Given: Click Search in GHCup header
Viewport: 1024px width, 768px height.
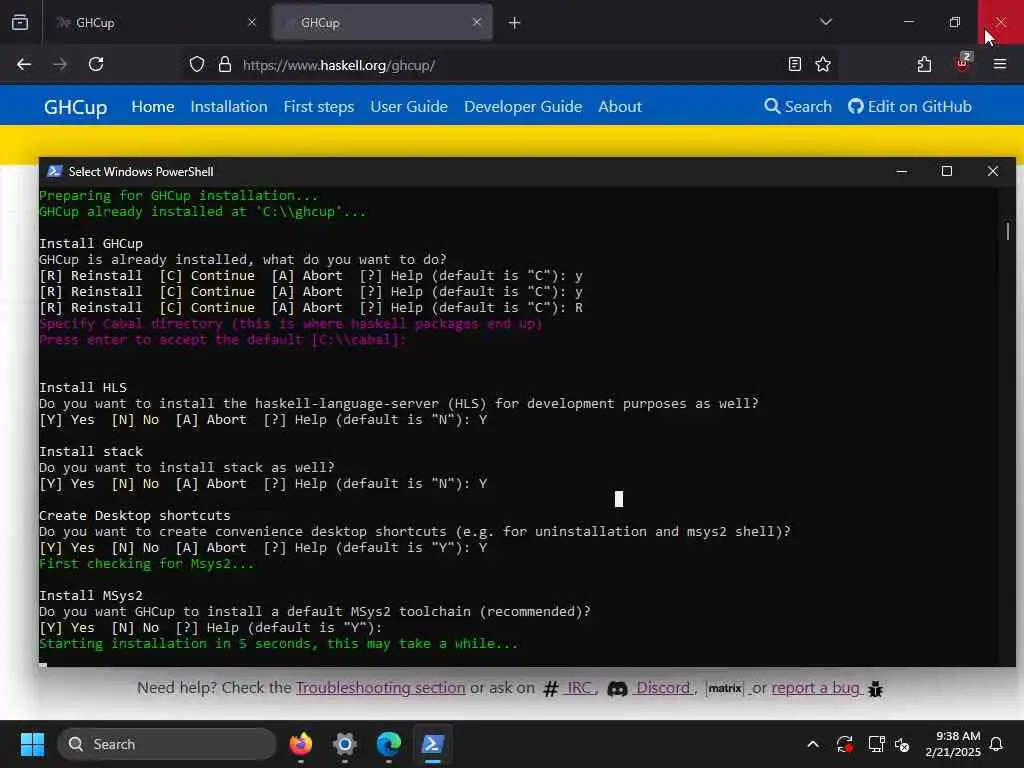Looking at the screenshot, I should [798, 106].
